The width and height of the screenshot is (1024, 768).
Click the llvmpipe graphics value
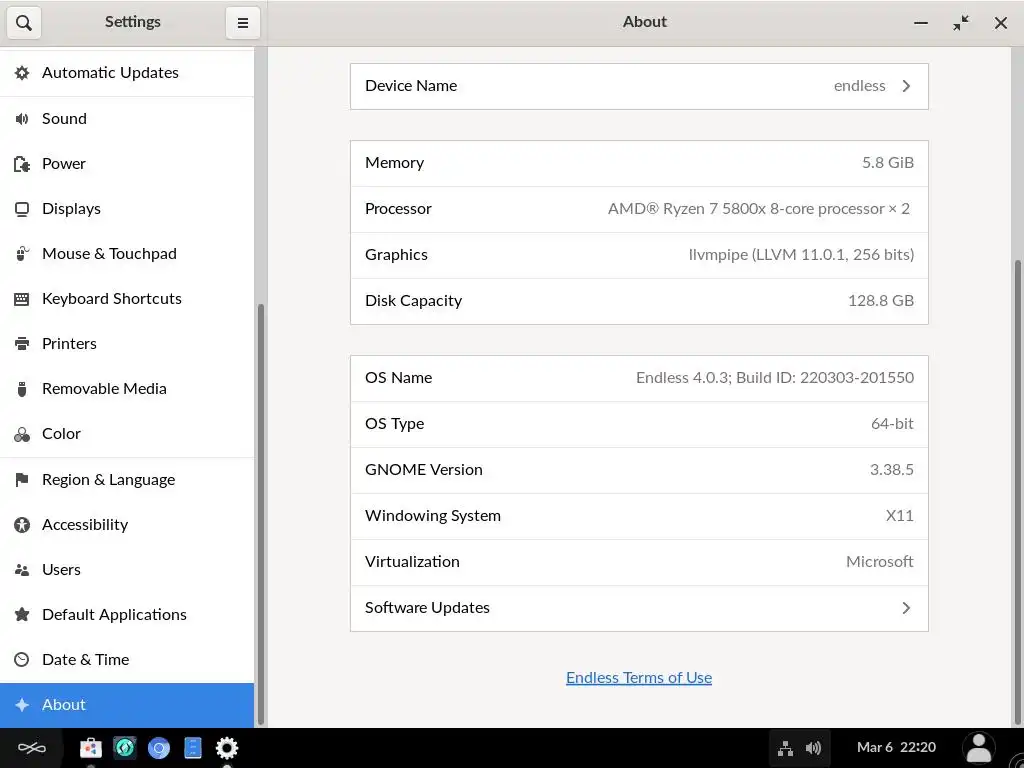click(801, 255)
